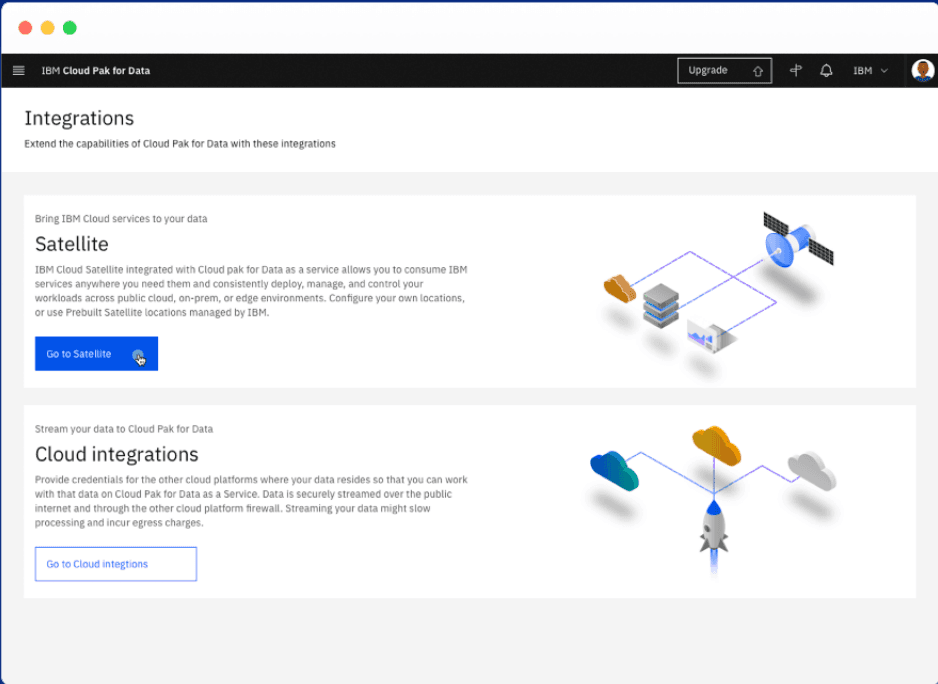Viewport: 938px width, 684px height.
Task: Click the upload arrow inside Upgrade button
Action: [759, 70]
